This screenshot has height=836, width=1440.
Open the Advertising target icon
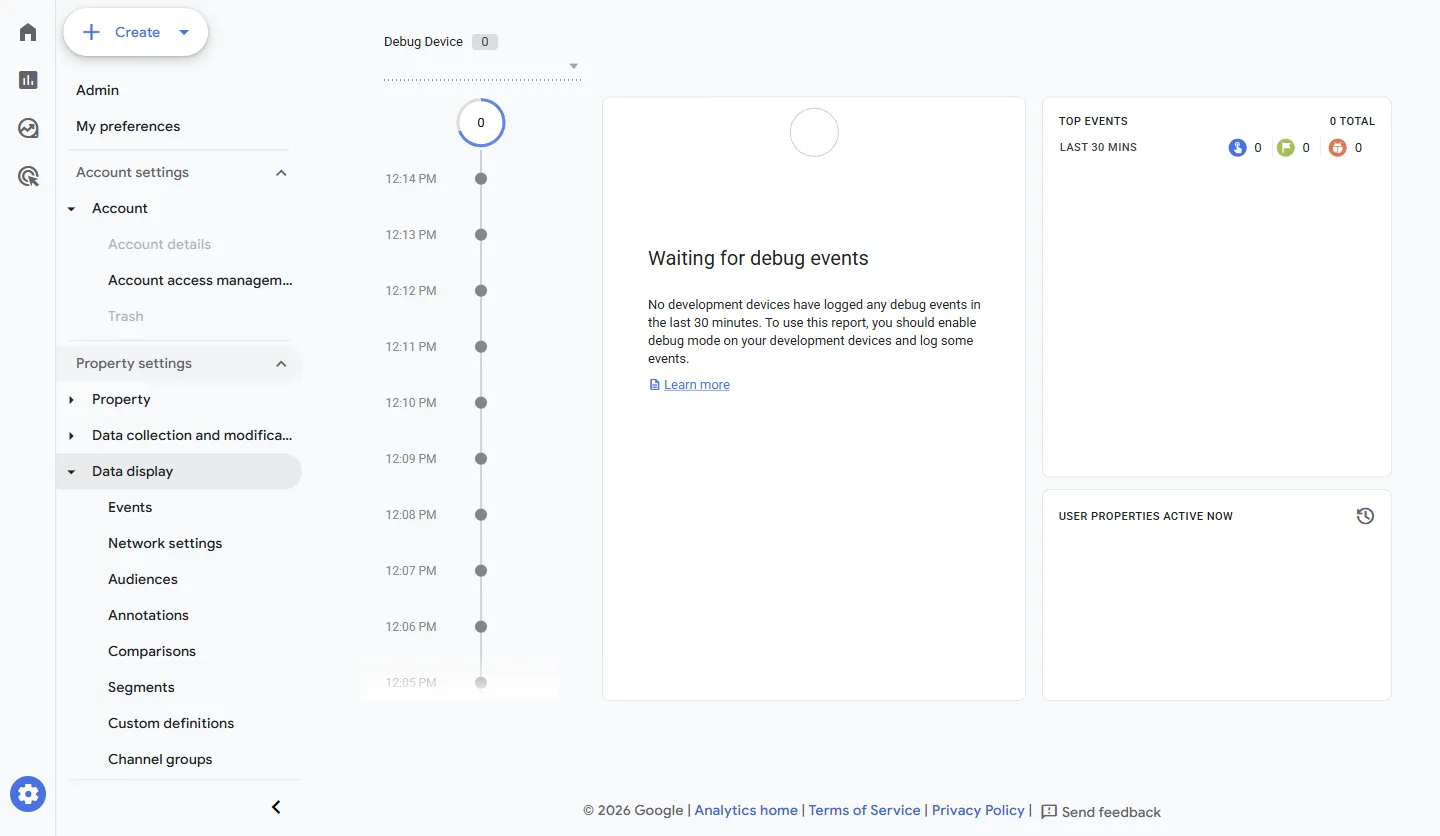28,177
